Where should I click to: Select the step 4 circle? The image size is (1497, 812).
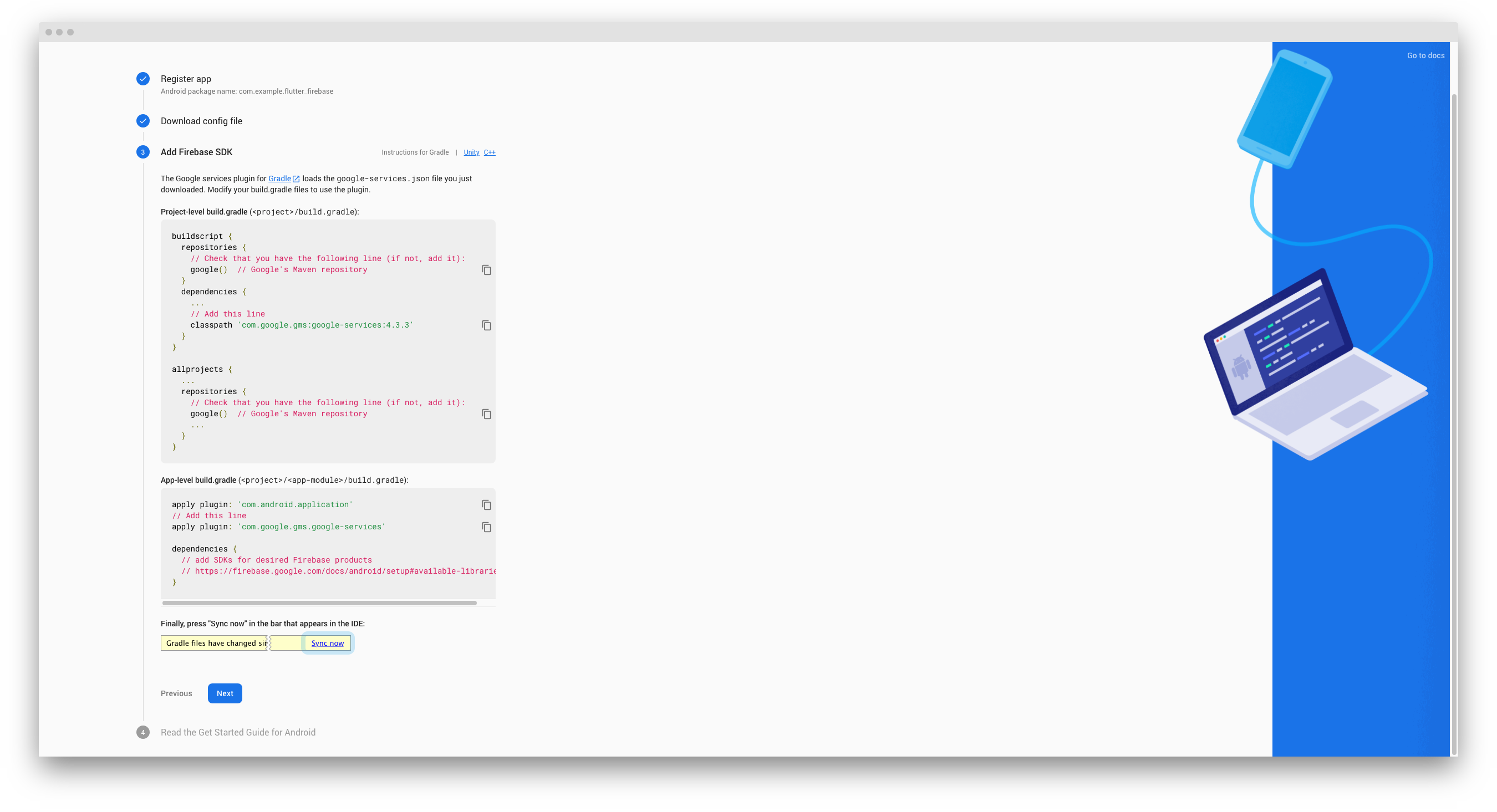click(x=143, y=732)
